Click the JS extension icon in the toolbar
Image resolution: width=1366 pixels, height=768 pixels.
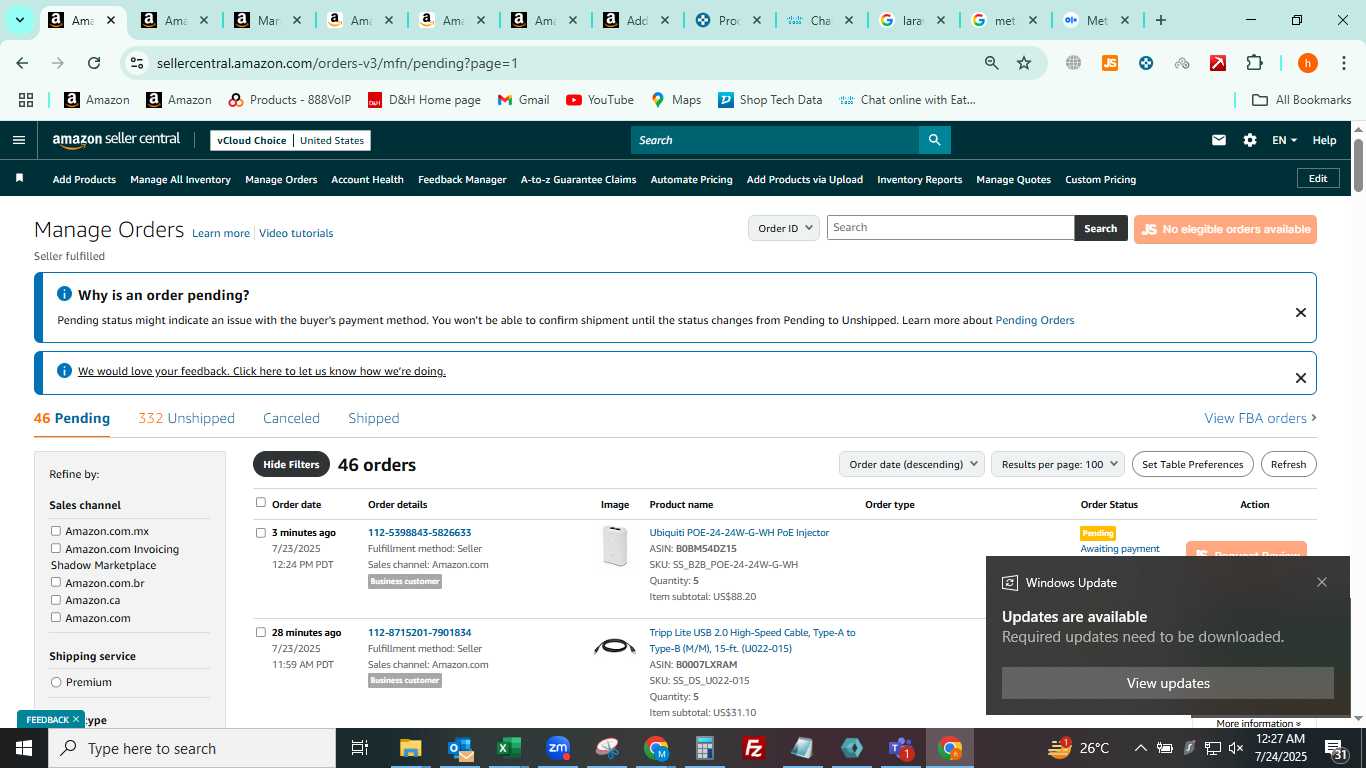[x=1109, y=63]
